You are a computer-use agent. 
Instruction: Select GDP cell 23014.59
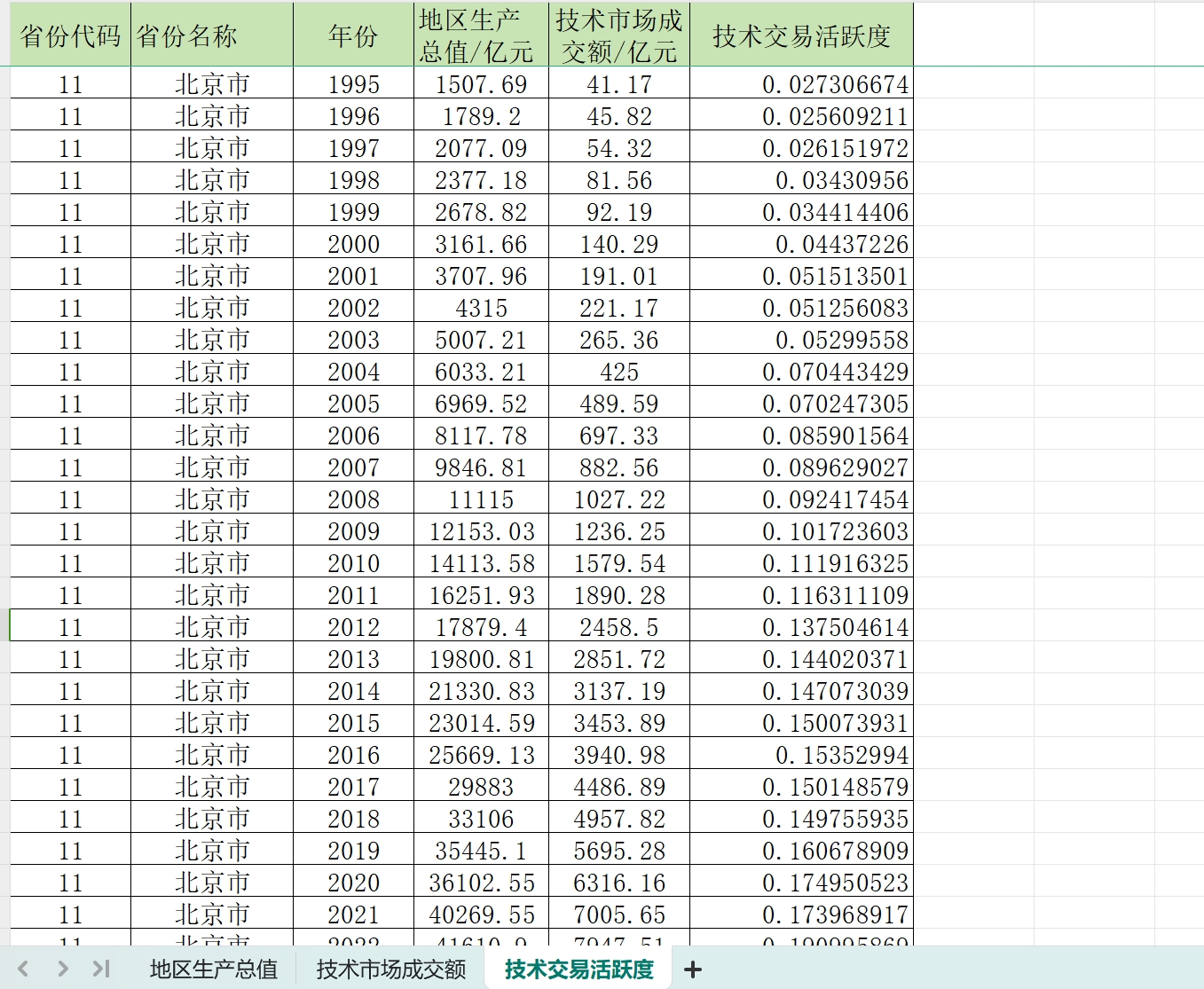pyautogui.click(x=481, y=723)
